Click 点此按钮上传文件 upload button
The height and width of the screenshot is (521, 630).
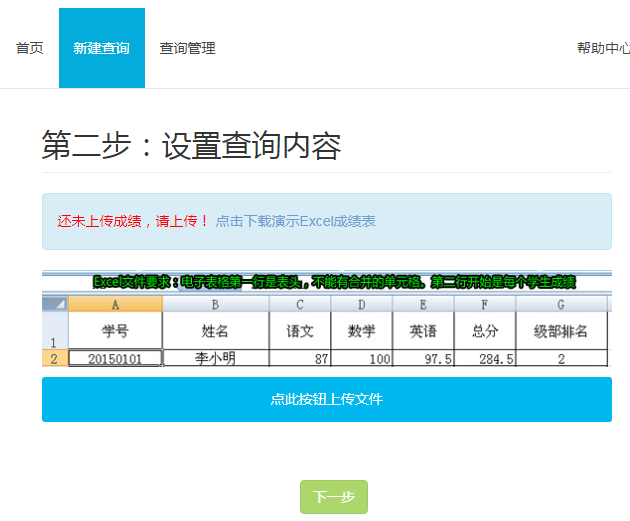click(327, 399)
